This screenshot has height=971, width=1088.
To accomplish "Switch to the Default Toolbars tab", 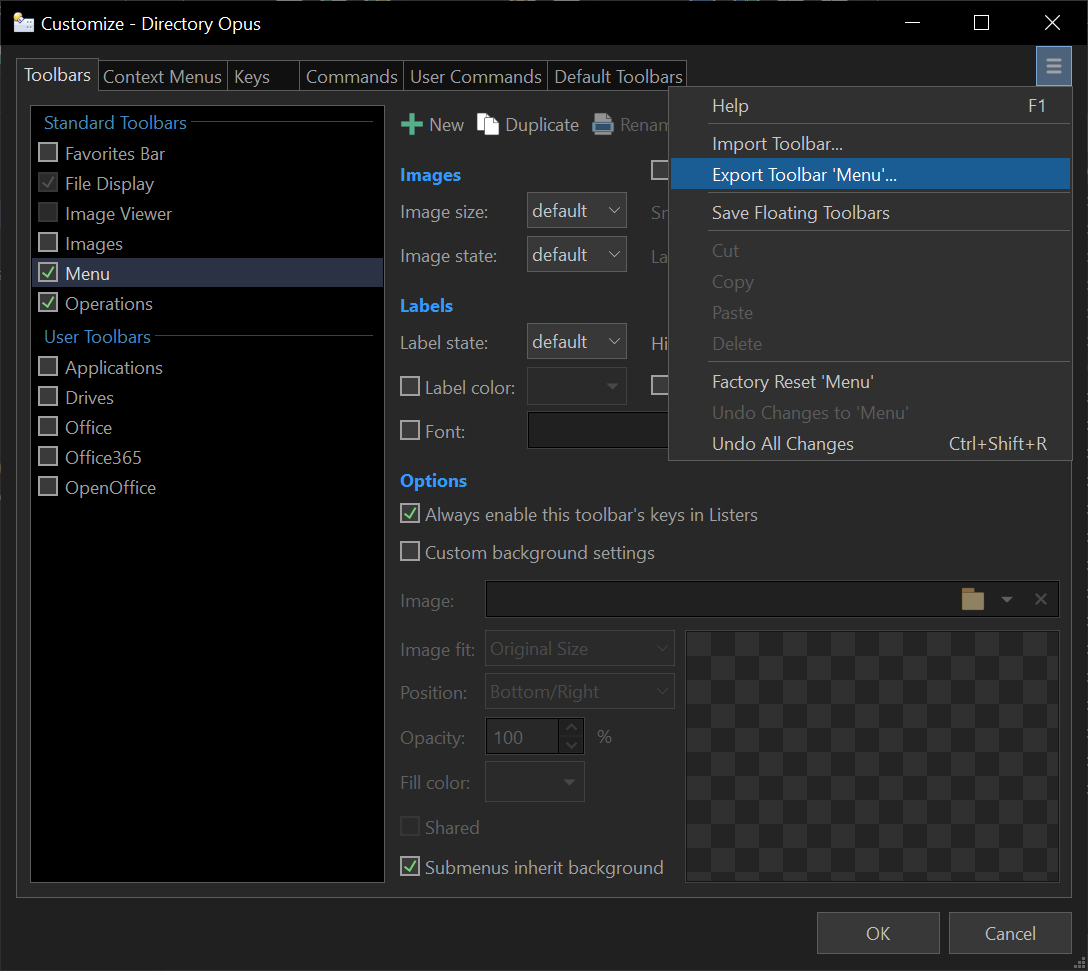I will pyautogui.click(x=618, y=76).
